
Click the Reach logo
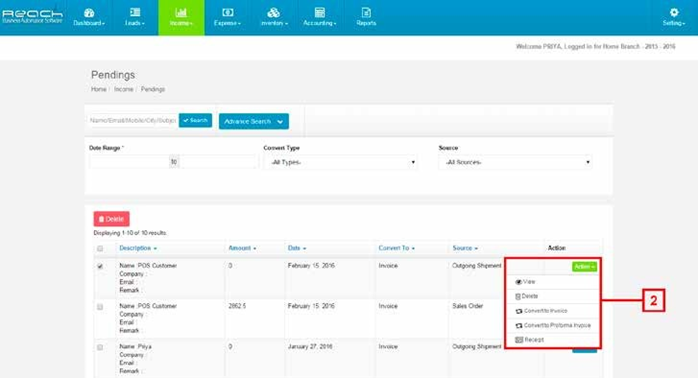coord(32,16)
